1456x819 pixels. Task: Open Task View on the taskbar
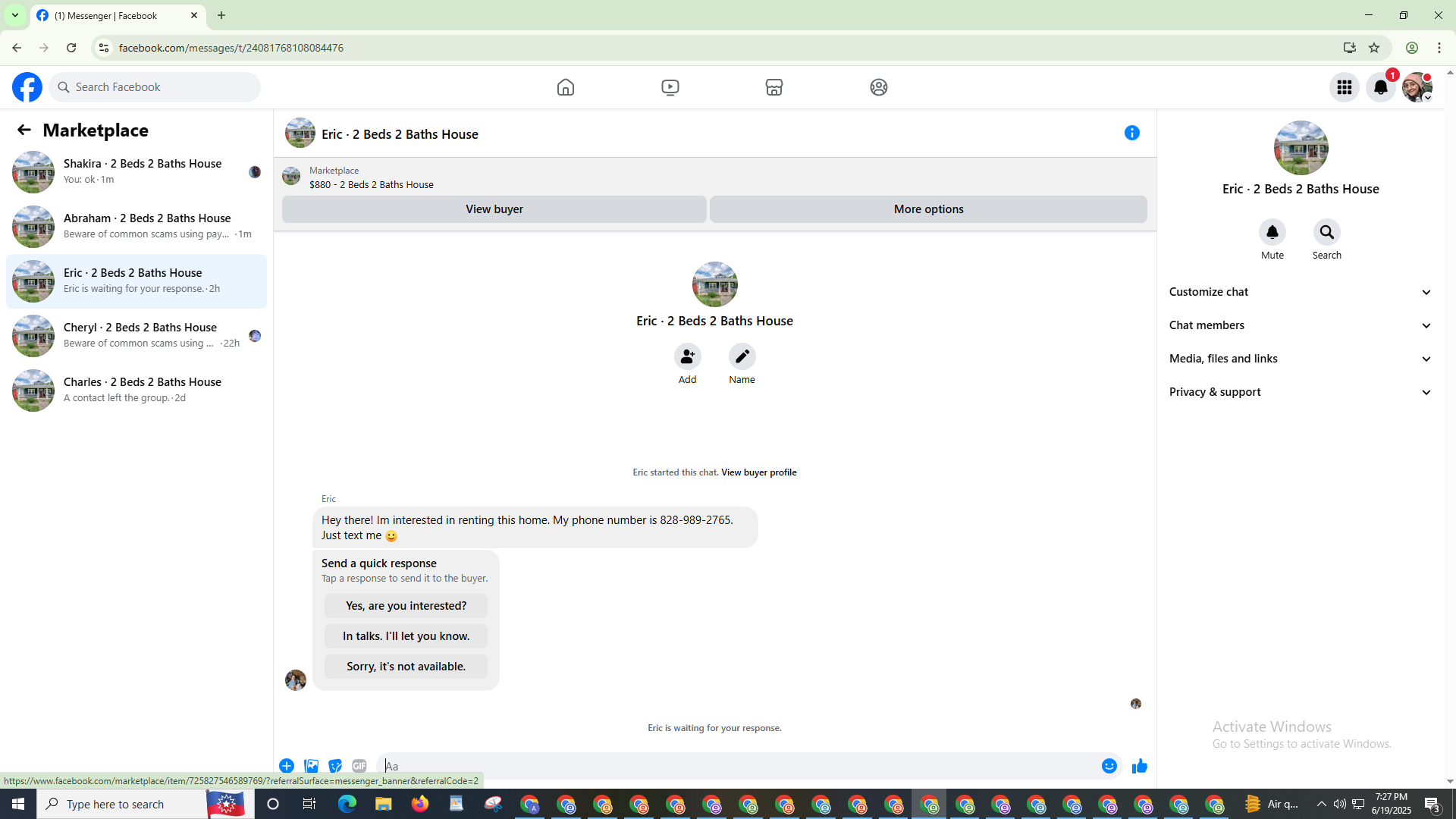click(x=309, y=804)
